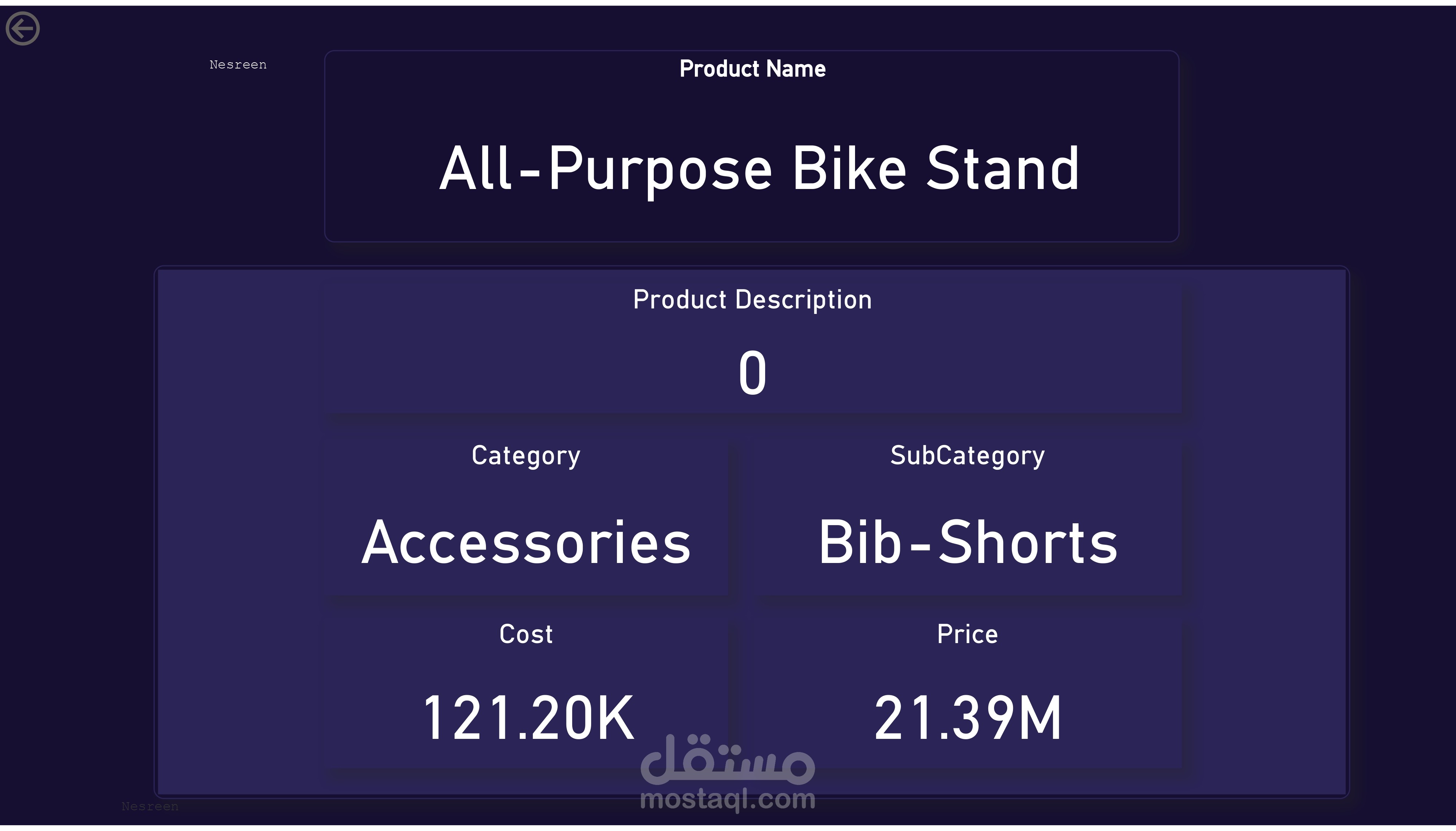Click the SubCategory label
The image size is (1456, 831).
pyautogui.click(x=967, y=456)
